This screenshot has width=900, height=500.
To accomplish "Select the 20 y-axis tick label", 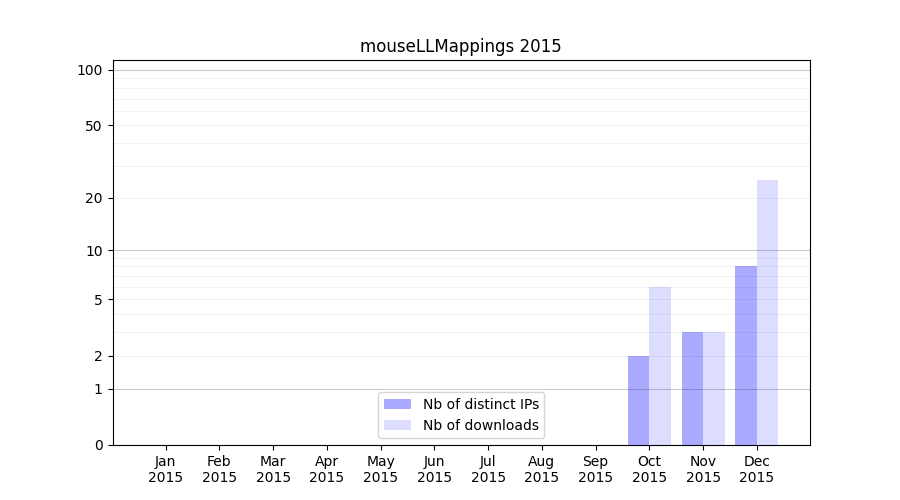I will pyautogui.click(x=93, y=198).
